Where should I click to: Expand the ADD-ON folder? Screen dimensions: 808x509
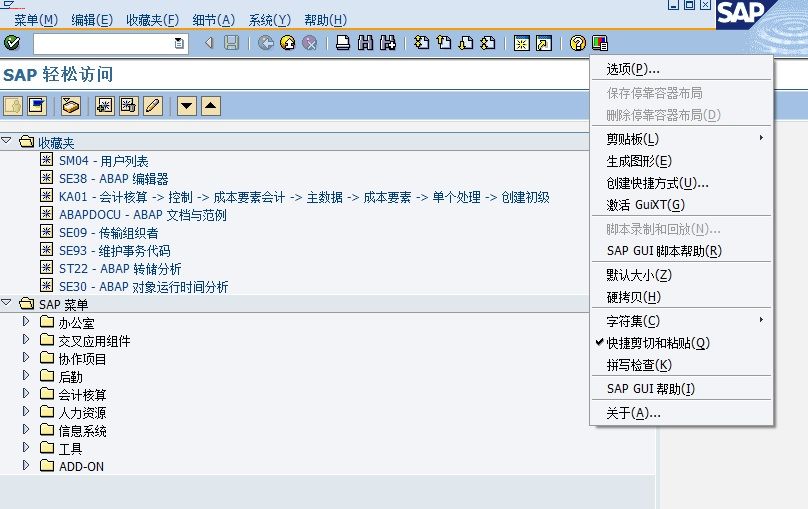pos(26,465)
